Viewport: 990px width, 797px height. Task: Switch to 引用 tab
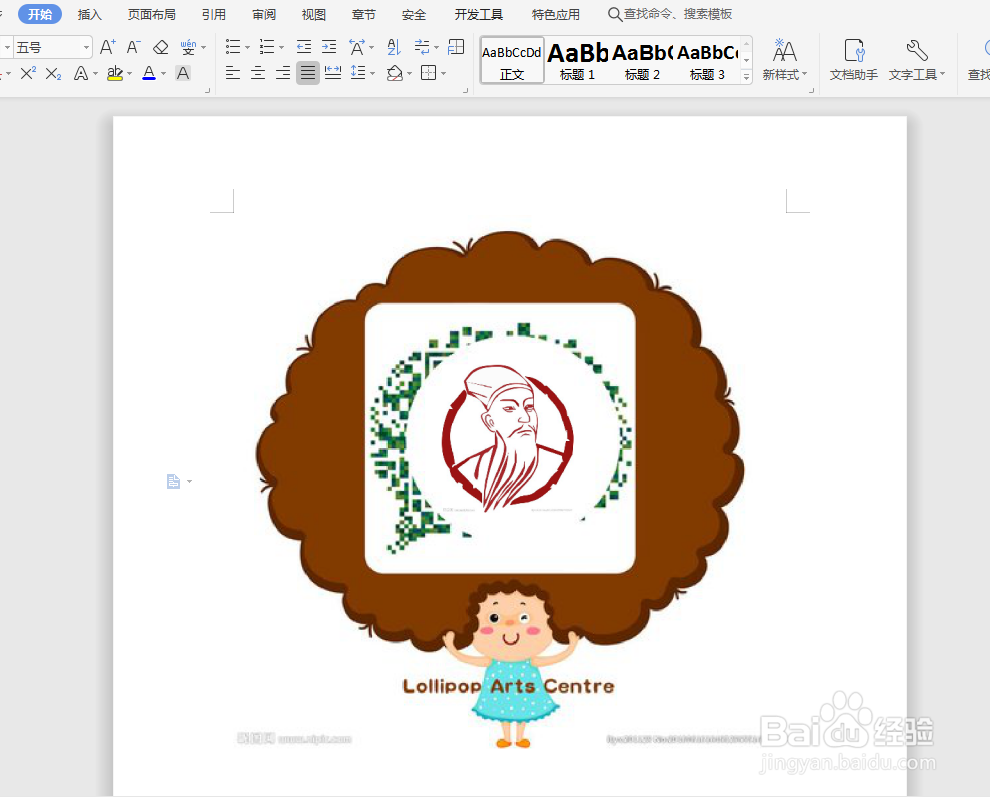click(x=214, y=15)
